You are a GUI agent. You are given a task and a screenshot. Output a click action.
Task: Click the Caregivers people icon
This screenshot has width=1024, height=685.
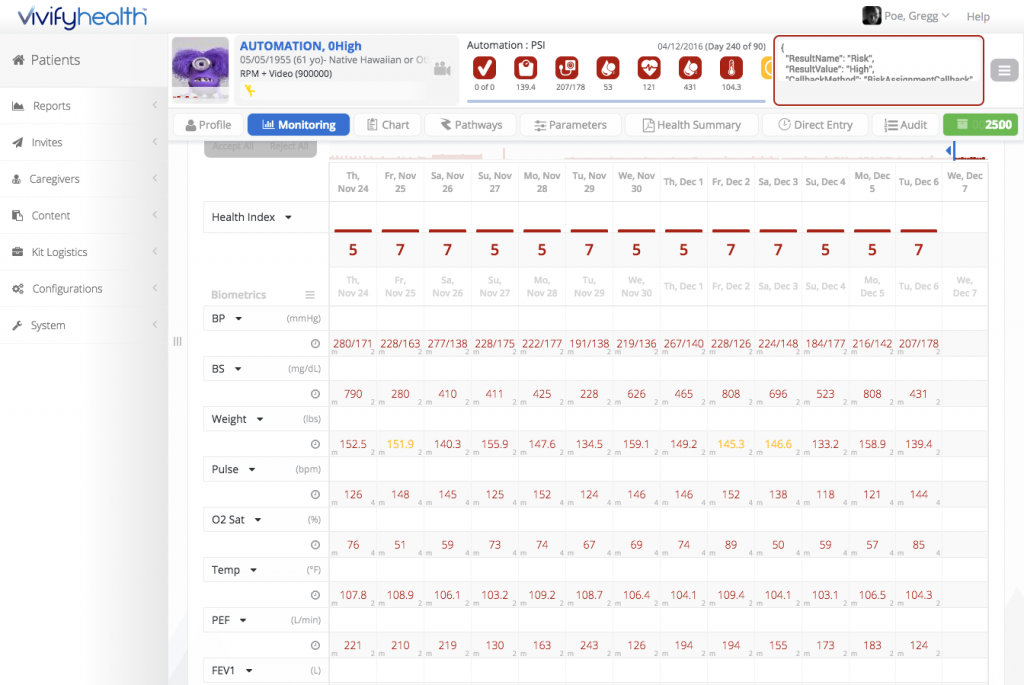17,179
